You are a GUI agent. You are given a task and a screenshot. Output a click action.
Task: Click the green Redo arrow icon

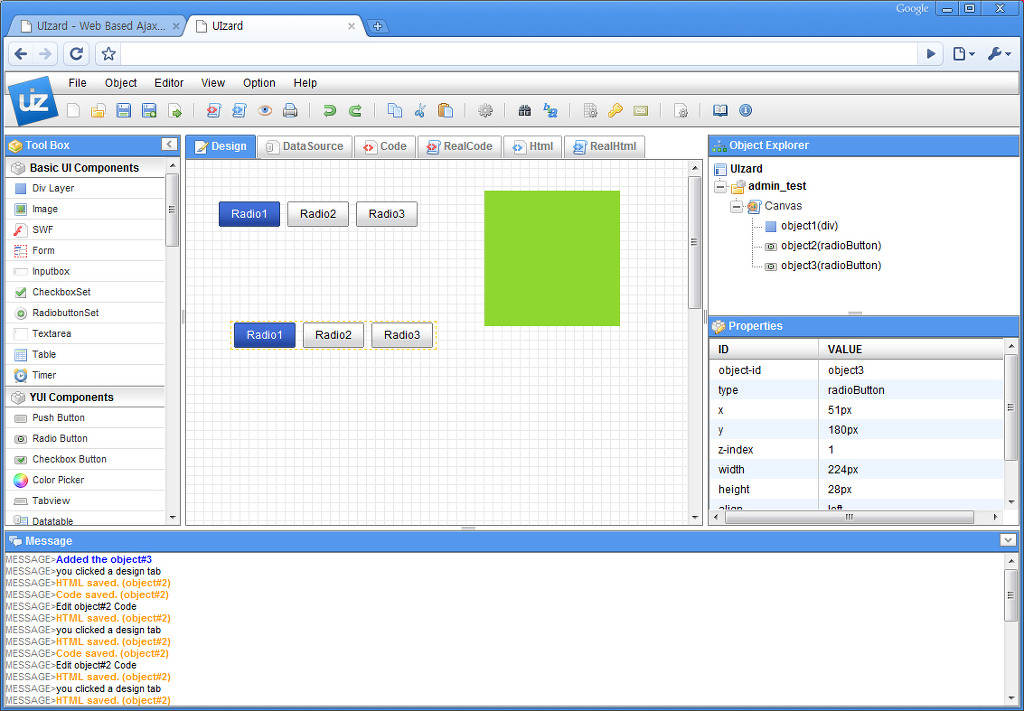tap(355, 111)
